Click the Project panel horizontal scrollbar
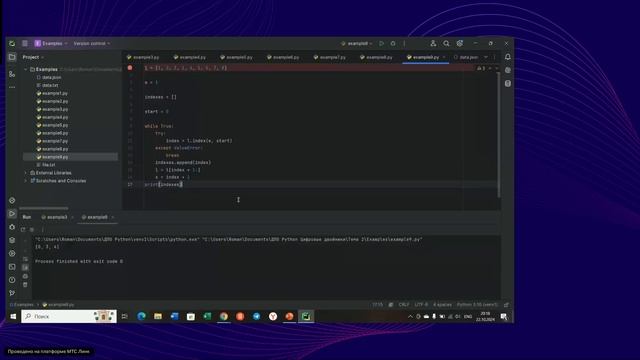This screenshot has height=360, width=640. [x=44, y=208]
